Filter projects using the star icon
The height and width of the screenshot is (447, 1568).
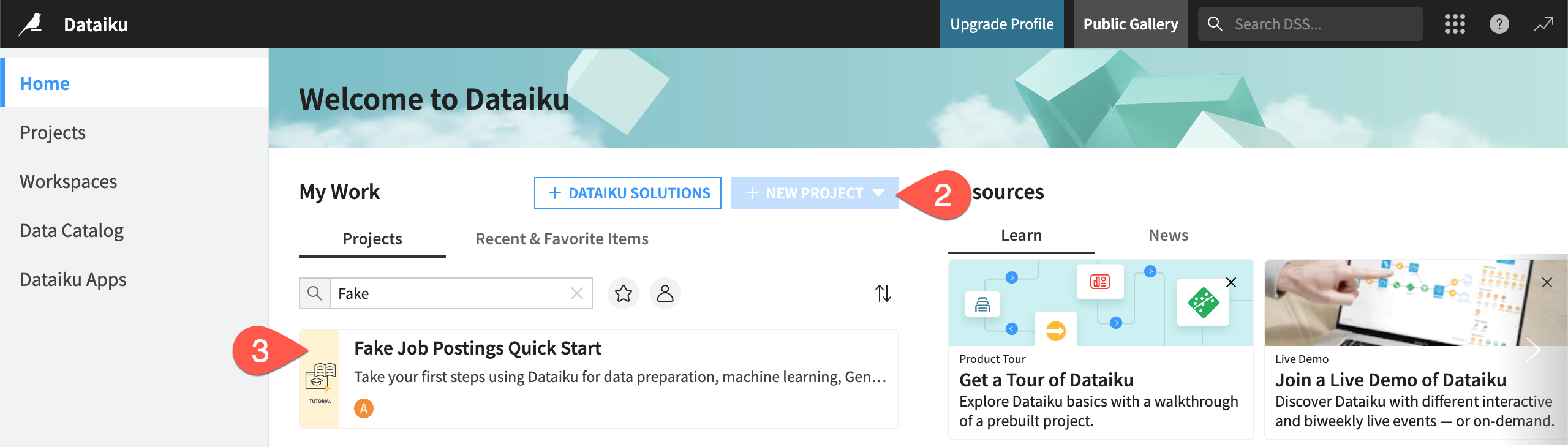[x=623, y=293]
